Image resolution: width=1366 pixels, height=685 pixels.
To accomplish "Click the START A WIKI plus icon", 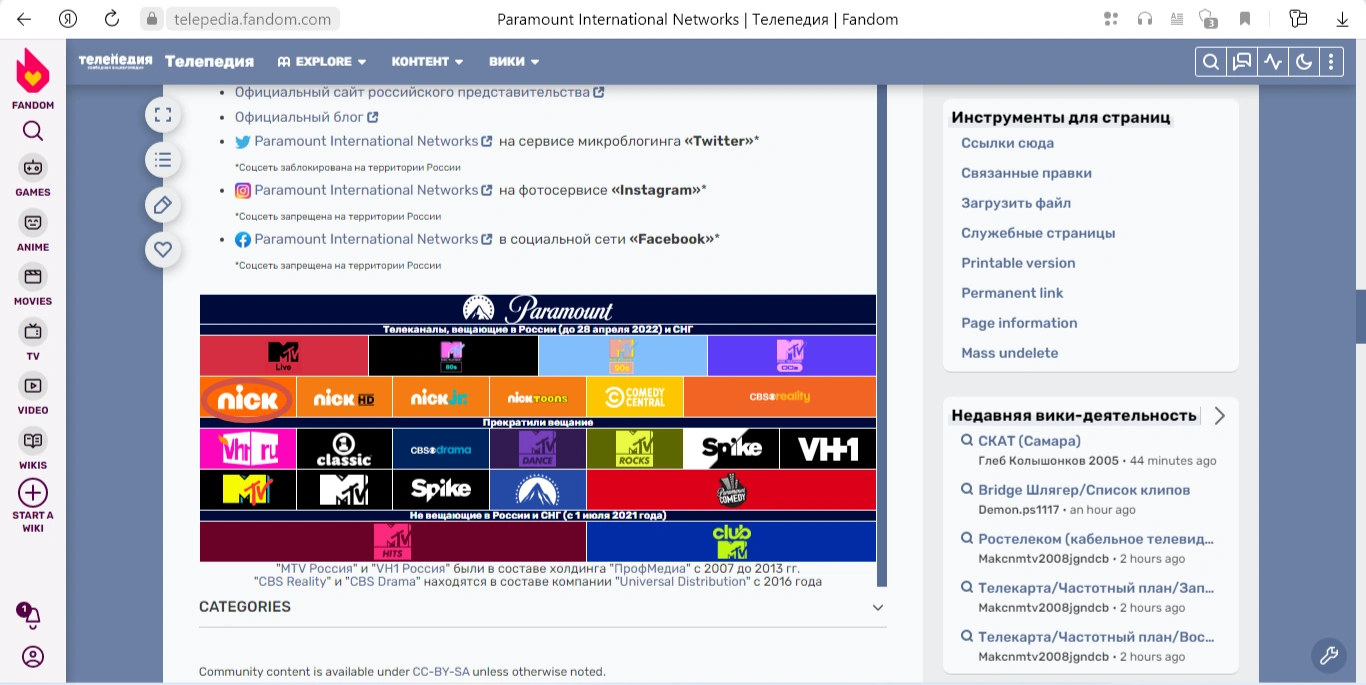I will (32, 492).
